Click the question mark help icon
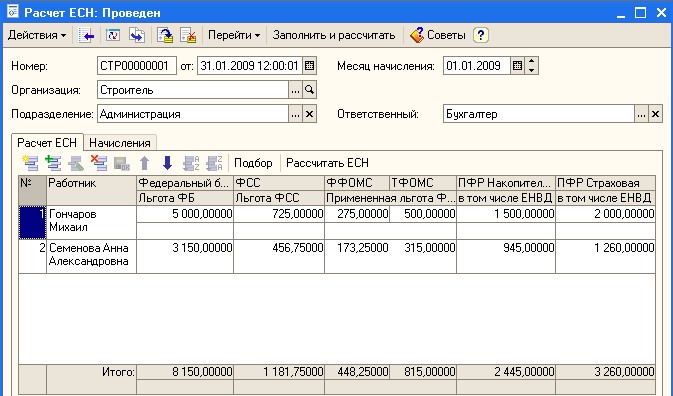 481,35
